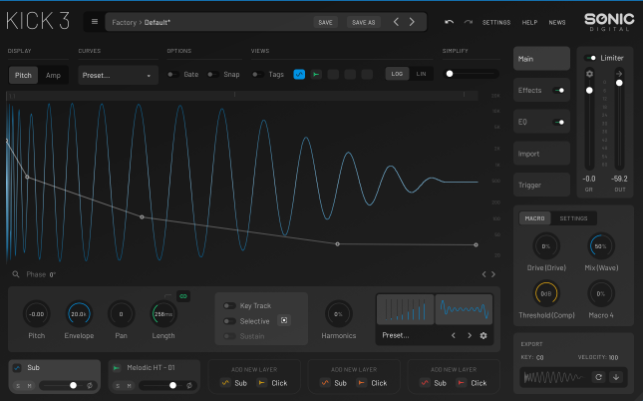
Task: Open the Main page
Action: (542, 59)
